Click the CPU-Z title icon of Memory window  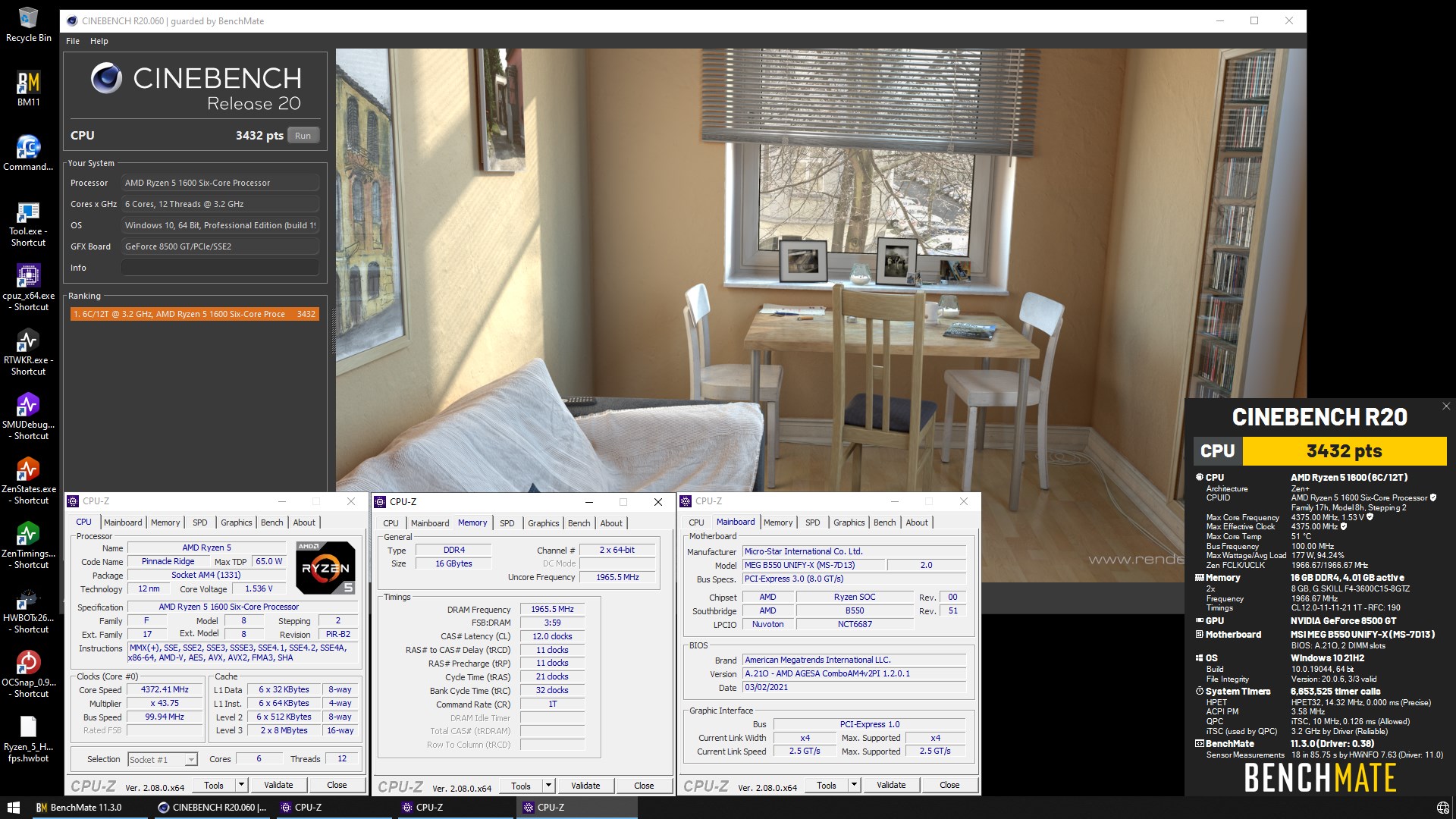380,502
